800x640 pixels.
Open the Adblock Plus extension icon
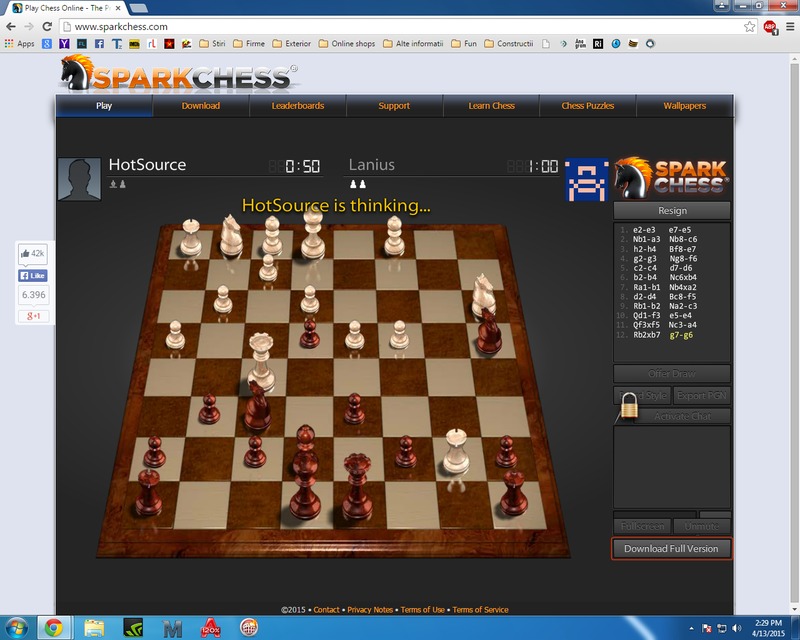click(770, 27)
